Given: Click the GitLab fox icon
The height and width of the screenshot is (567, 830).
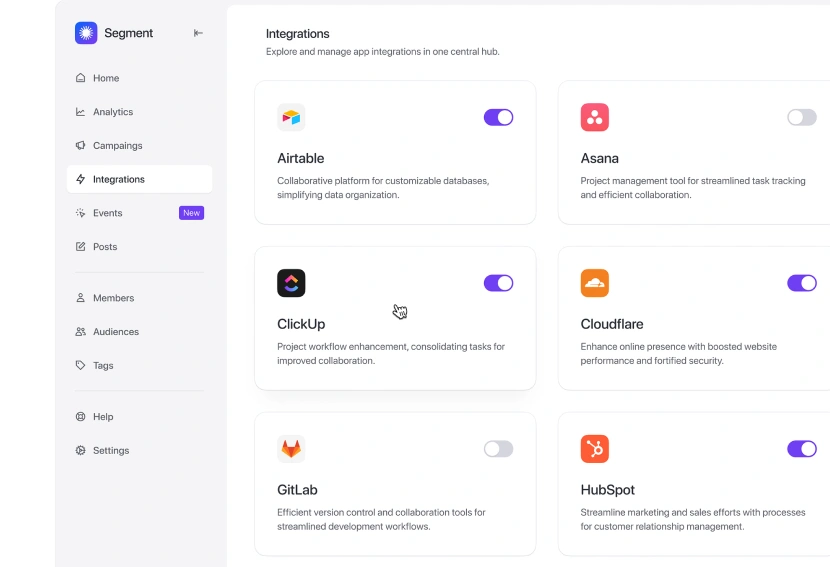Looking at the screenshot, I should [291, 448].
